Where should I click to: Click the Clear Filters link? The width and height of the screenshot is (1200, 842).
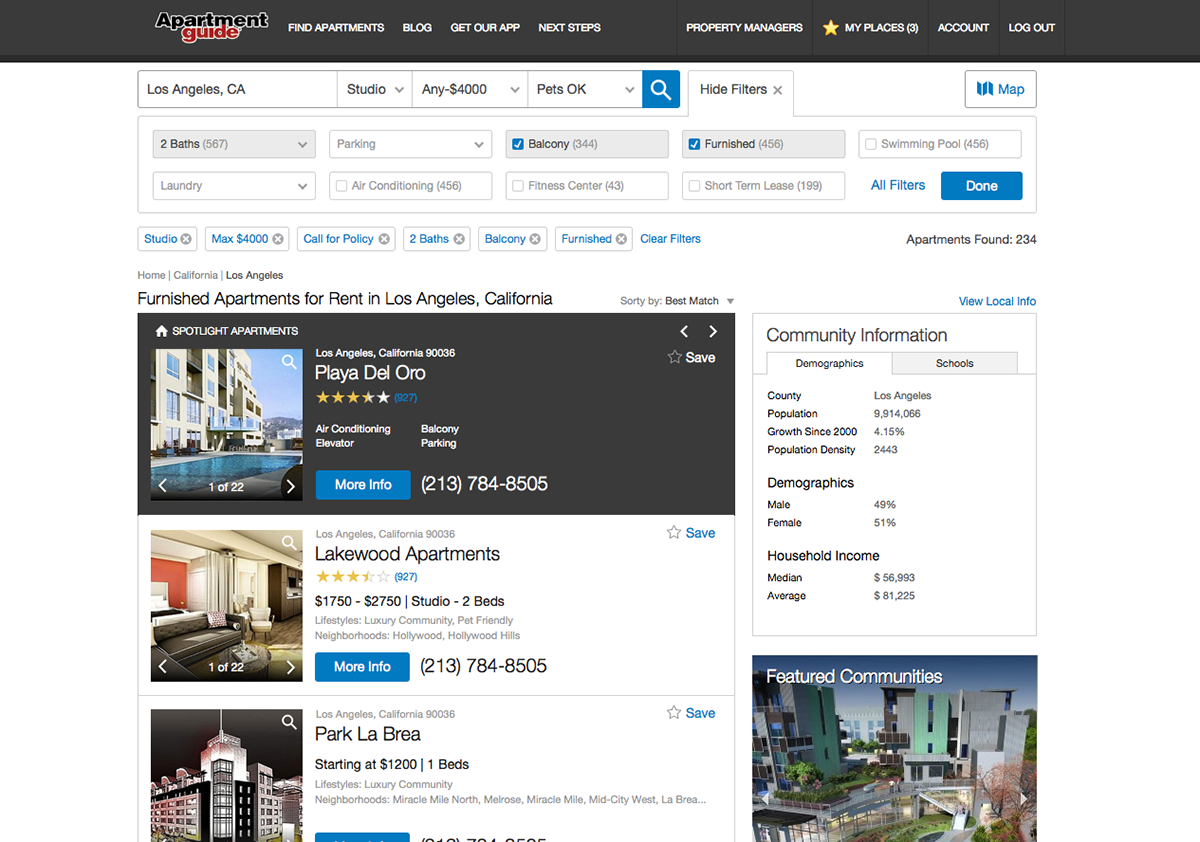670,239
